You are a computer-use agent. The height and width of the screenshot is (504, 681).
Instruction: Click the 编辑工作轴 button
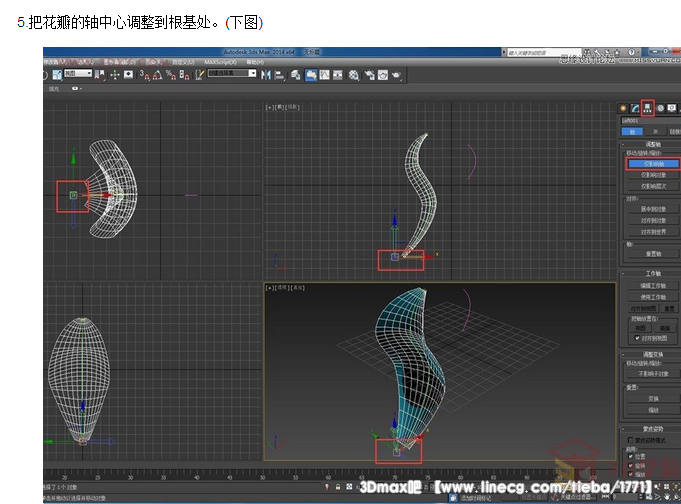pyautogui.click(x=654, y=285)
